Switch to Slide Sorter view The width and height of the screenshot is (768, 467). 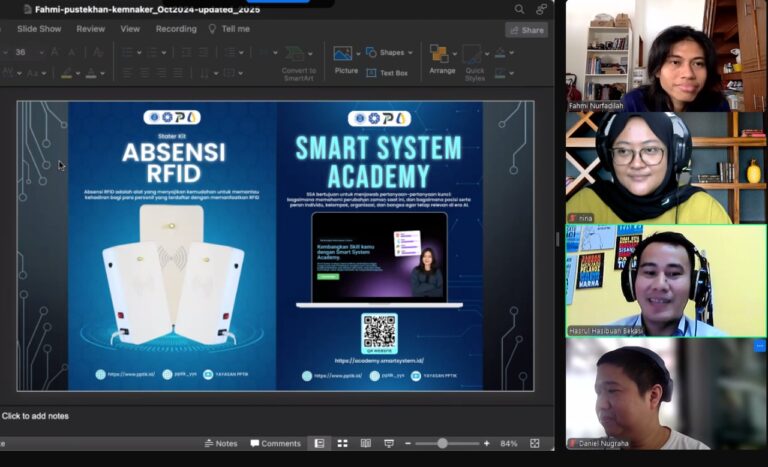click(x=342, y=443)
